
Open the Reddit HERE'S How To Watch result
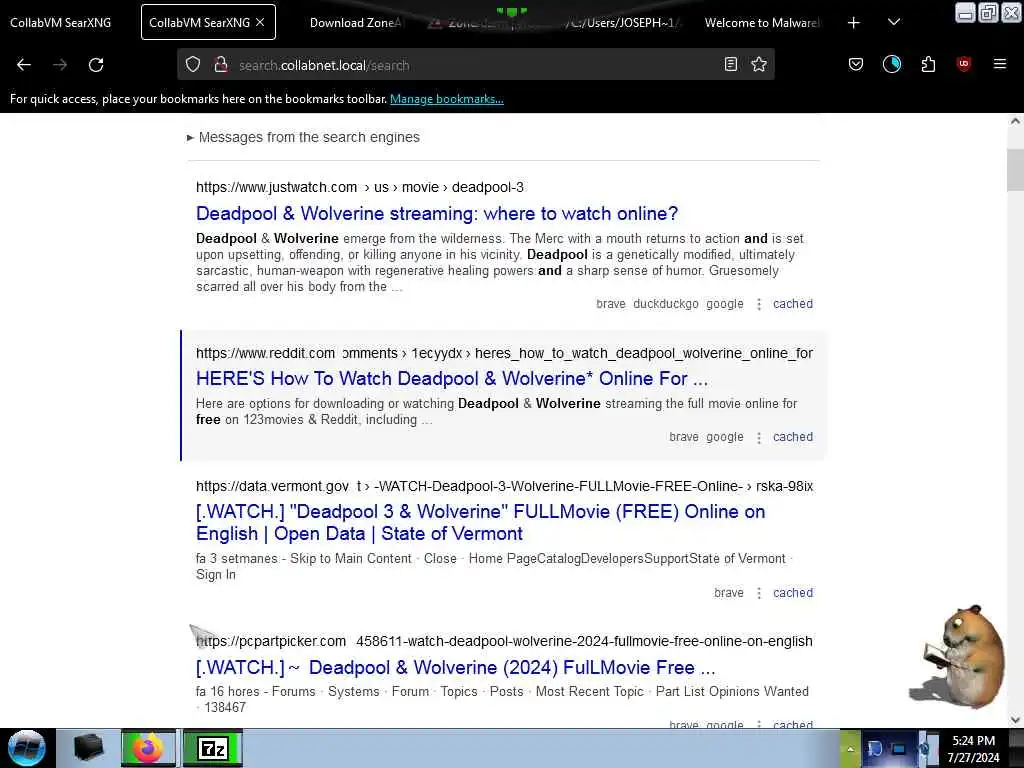click(x=452, y=379)
